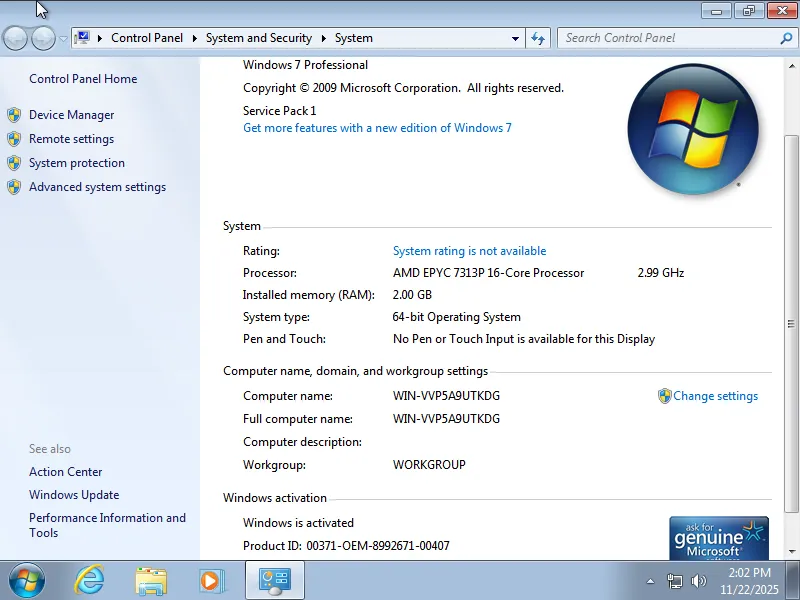Go forward with the Forward arrow button

tap(43, 38)
